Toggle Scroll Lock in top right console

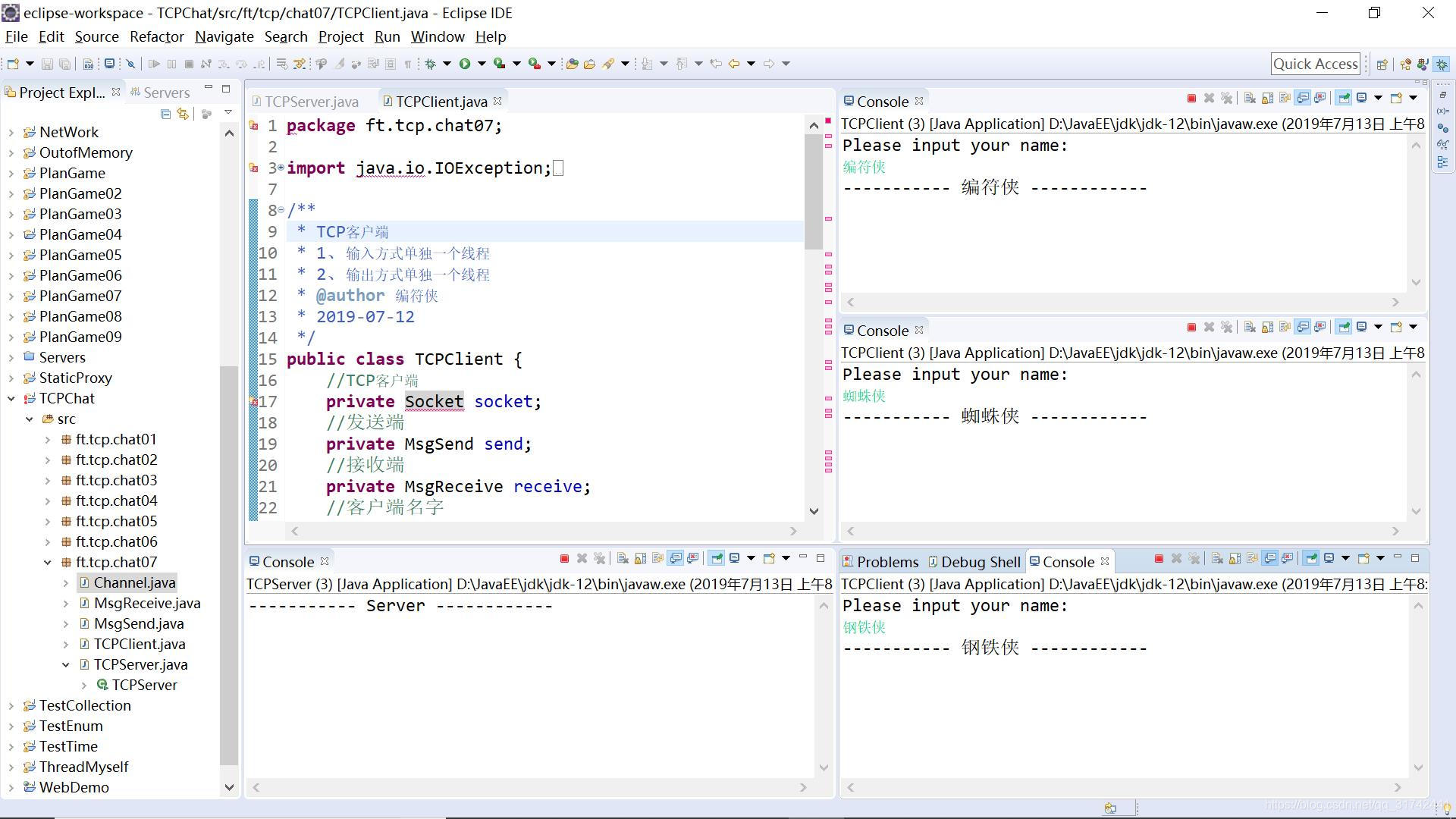1267,98
